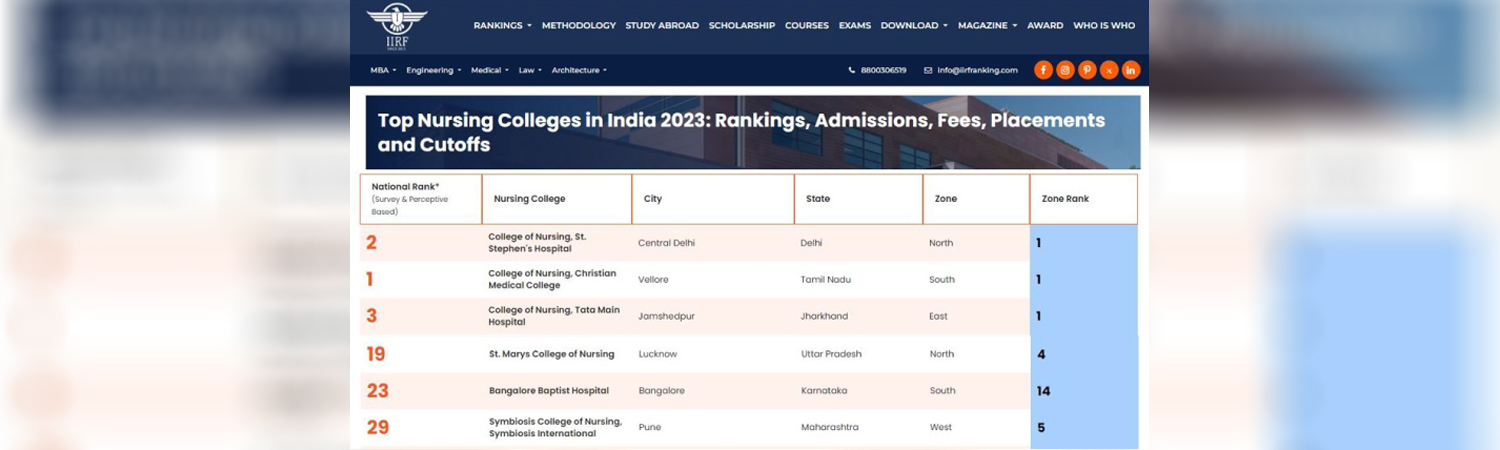The height and width of the screenshot is (450, 1500).
Task: Click the East zone cell for Jamshedpur
Action: coord(938,316)
